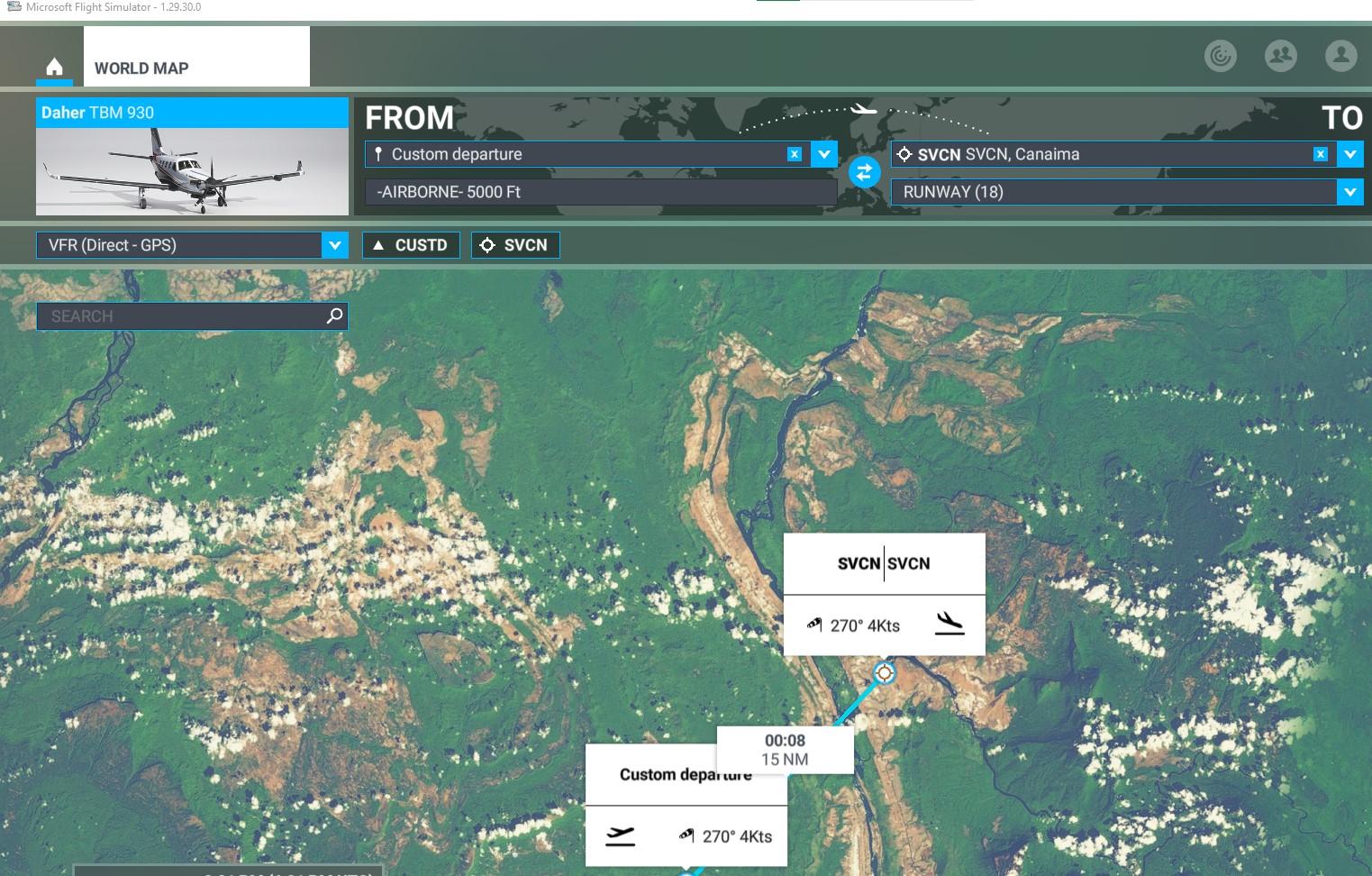This screenshot has height=876, width=1372.
Task: Clear the Custom departure field
Action: pyautogui.click(x=794, y=154)
